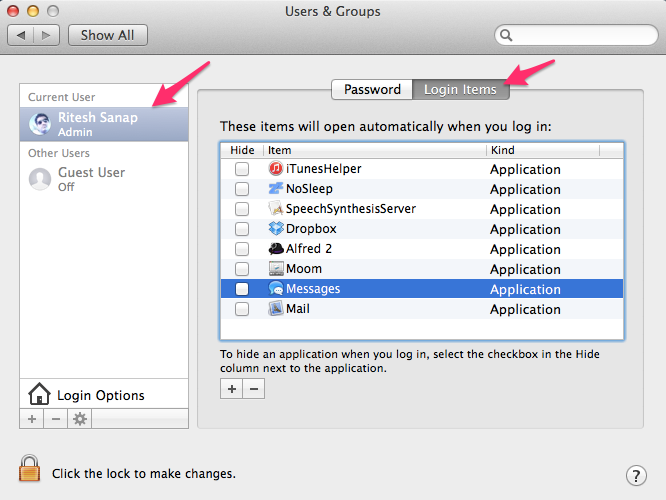The height and width of the screenshot is (500, 666).
Task: Click Application kind in the Mail row
Action: (525, 310)
